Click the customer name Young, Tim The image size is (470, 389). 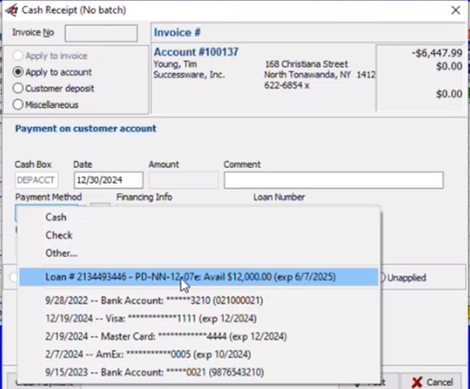[175, 64]
